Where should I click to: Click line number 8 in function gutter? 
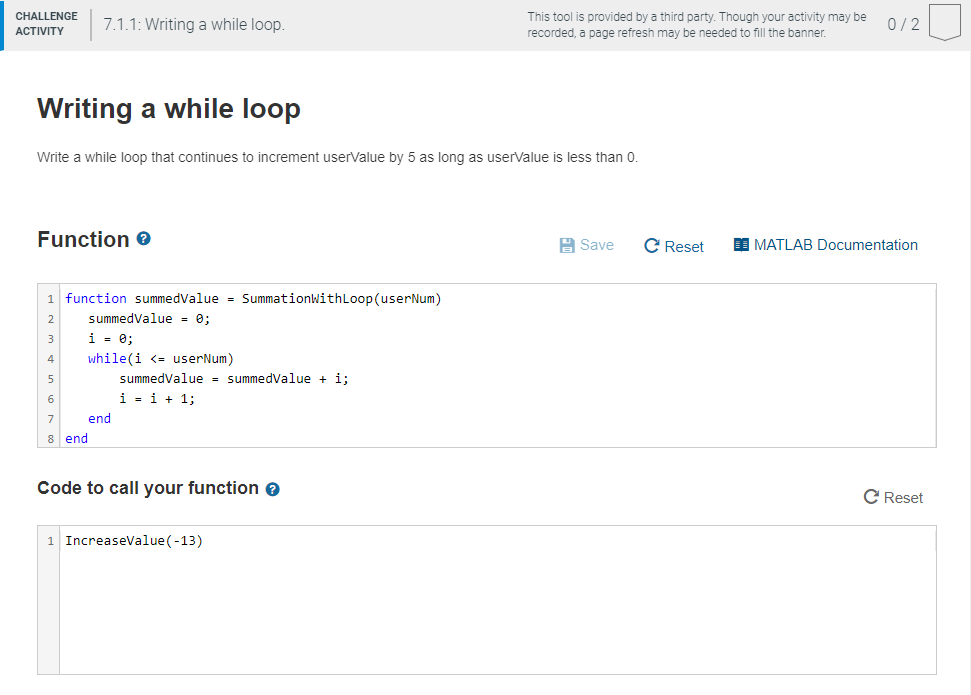[50, 439]
